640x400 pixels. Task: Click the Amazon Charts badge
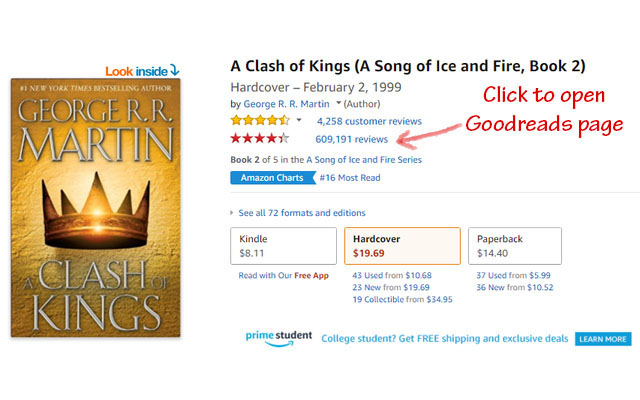pyautogui.click(x=273, y=178)
